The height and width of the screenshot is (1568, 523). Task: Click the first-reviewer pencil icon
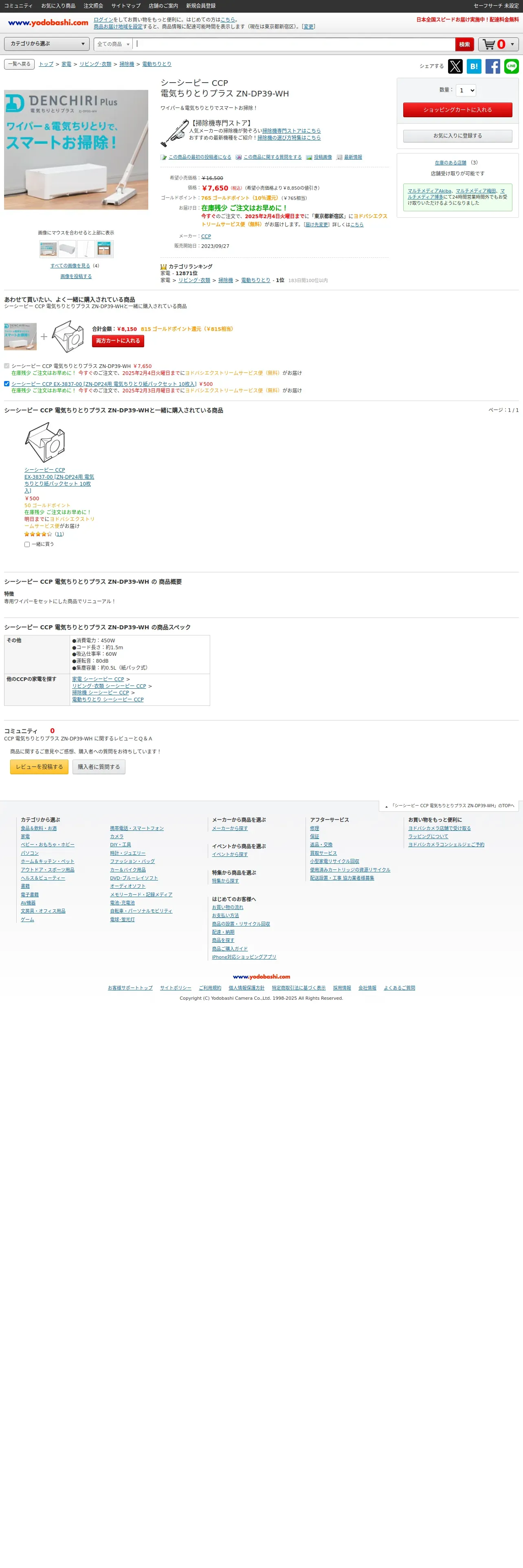[x=164, y=157]
